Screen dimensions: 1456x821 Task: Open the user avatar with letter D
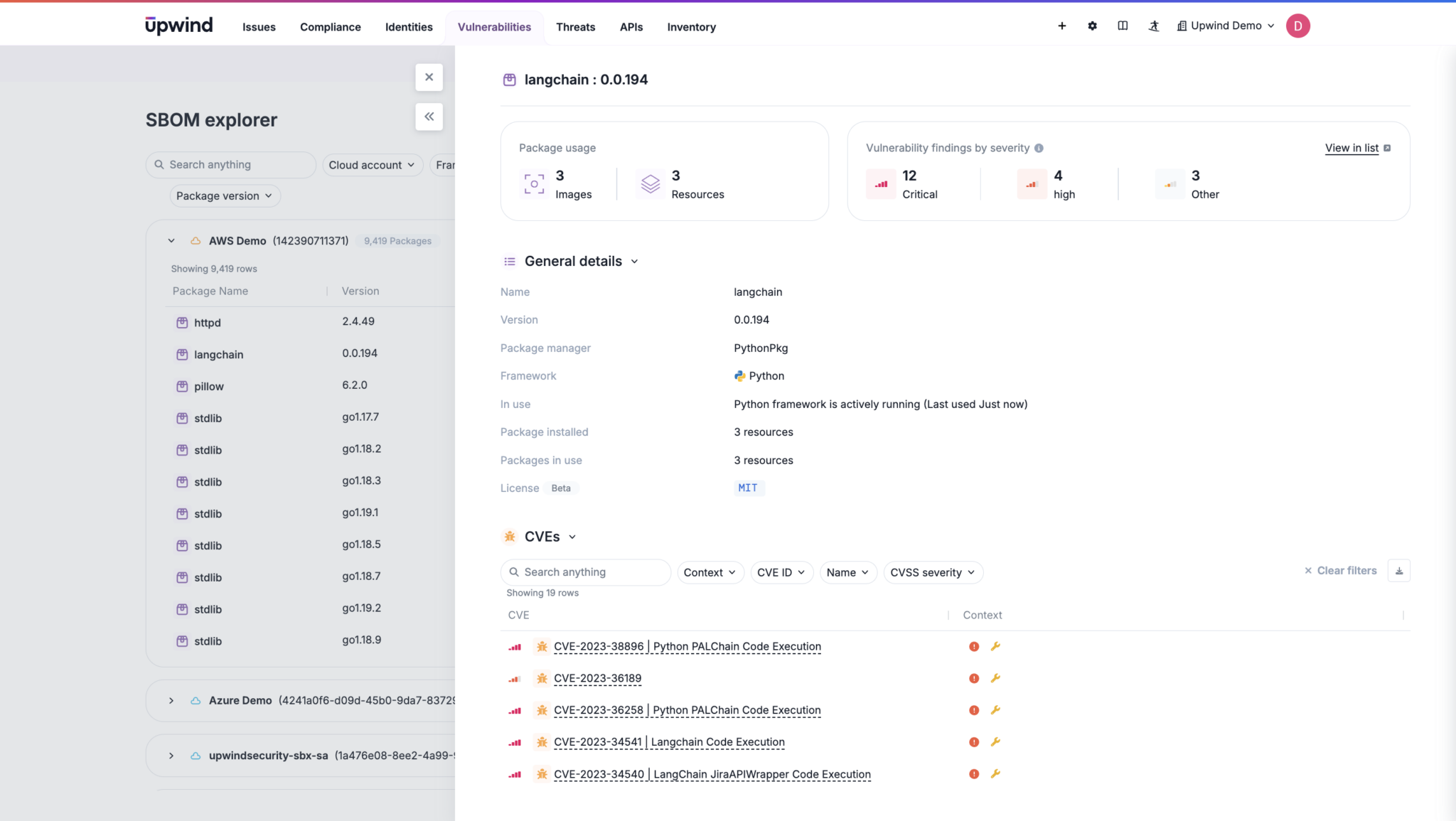pos(1298,26)
